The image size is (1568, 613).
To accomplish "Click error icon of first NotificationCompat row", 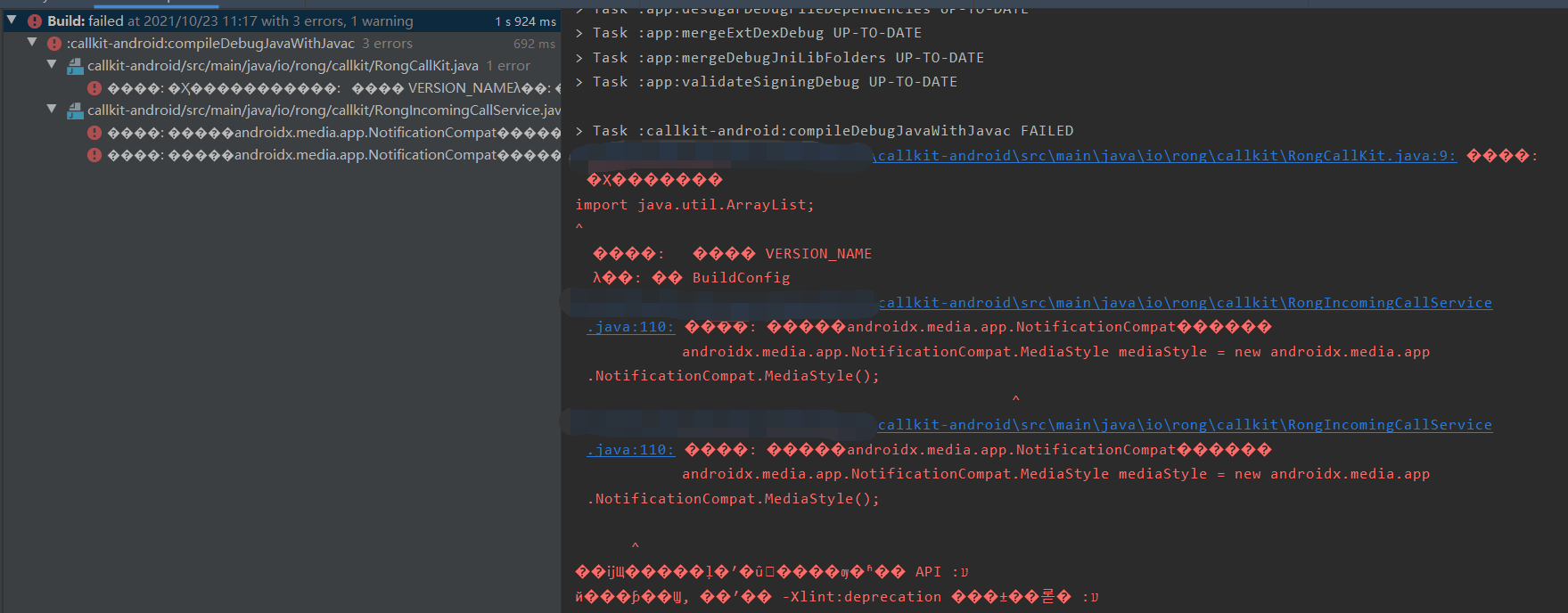I will (x=94, y=132).
